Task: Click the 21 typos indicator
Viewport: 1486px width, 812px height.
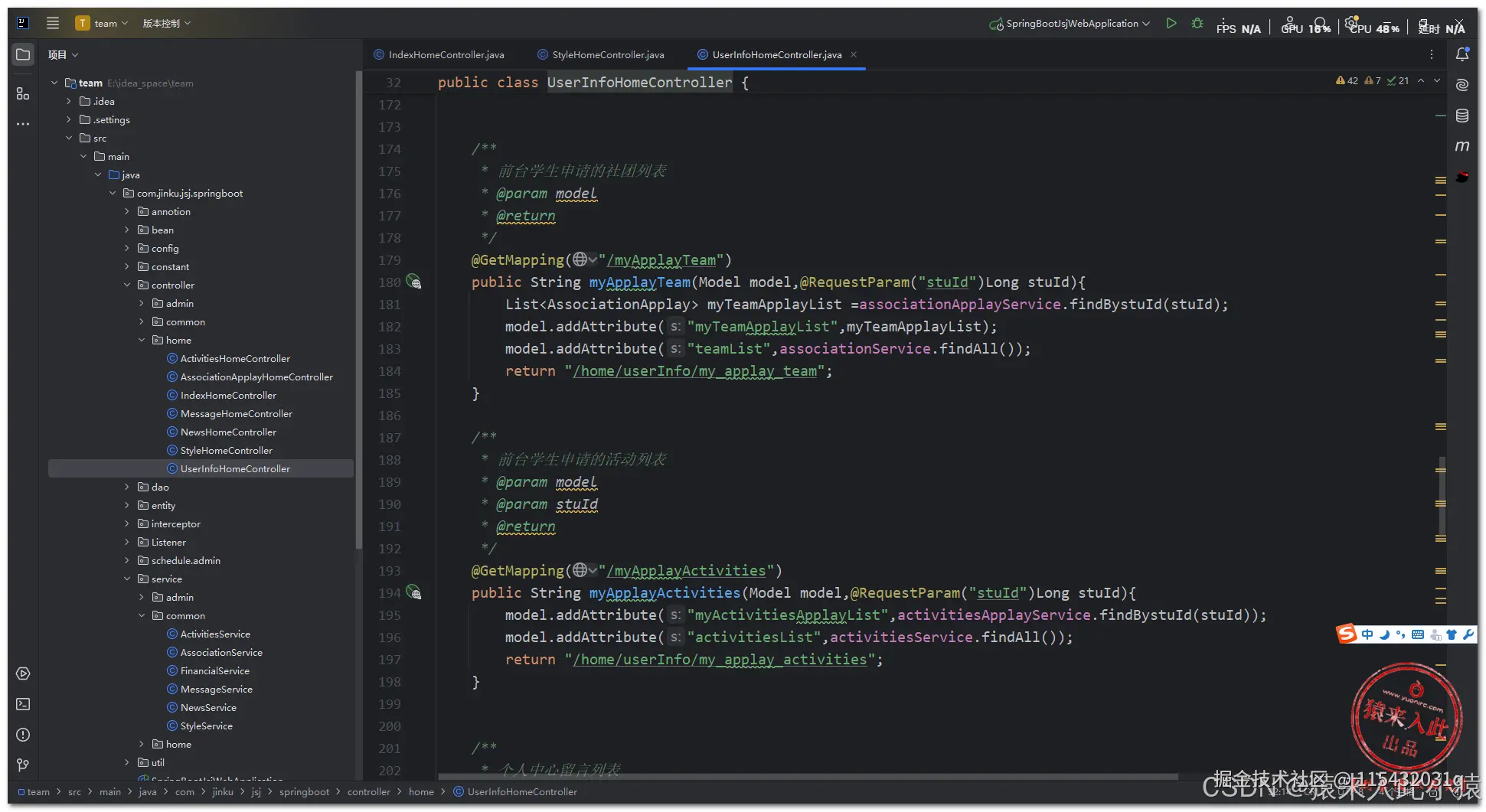Action: coord(1398,80)
